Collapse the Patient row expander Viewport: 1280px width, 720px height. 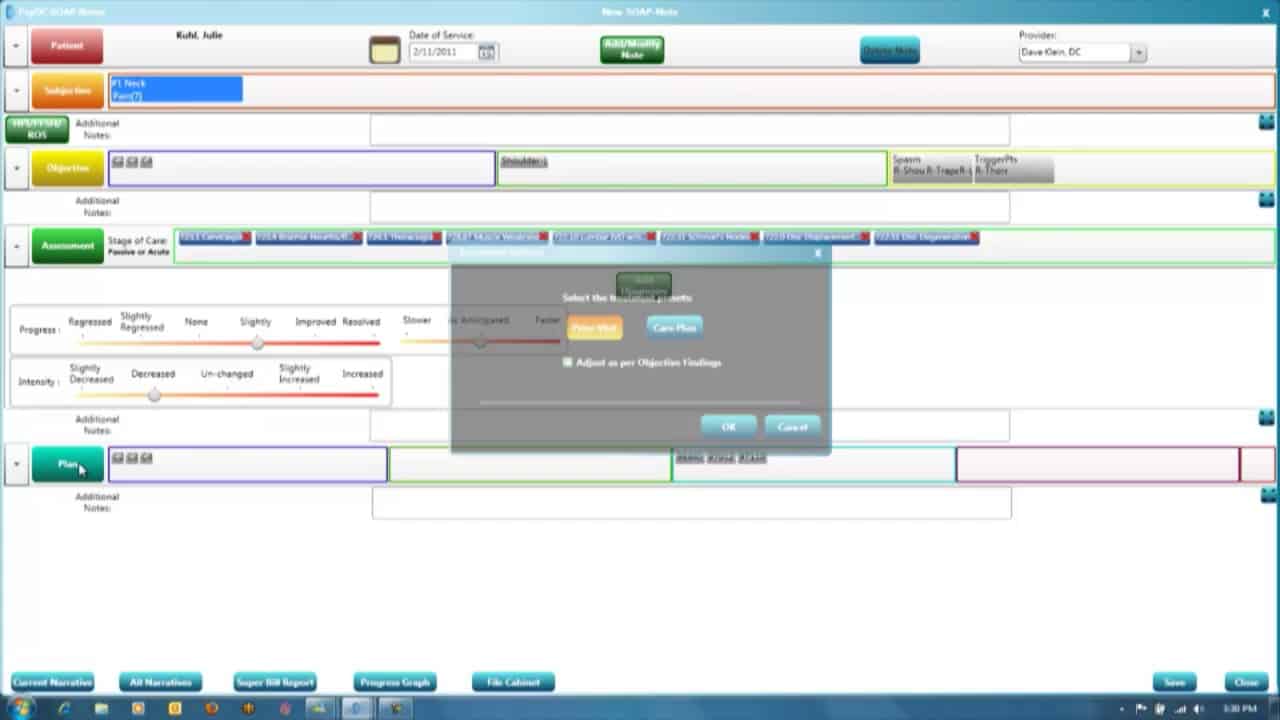click(16, 46)
